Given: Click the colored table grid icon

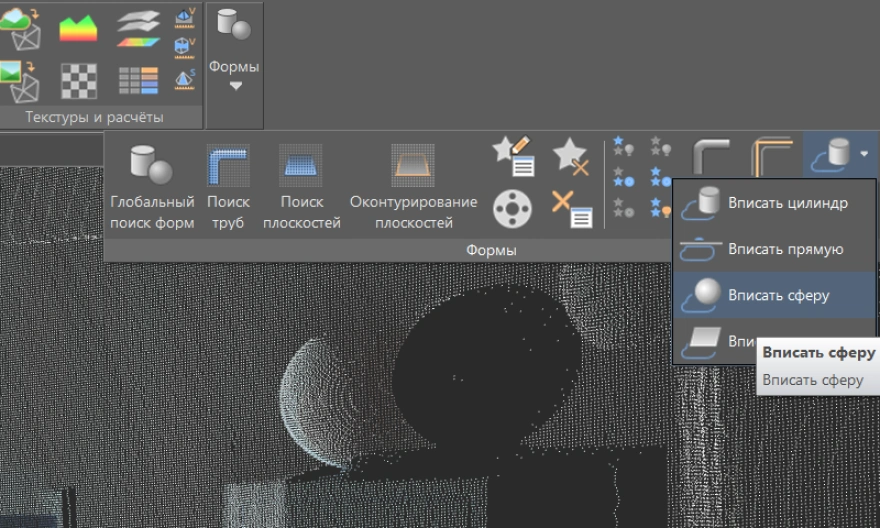Looking at the screenshot, I should click(x=138, y=80).
